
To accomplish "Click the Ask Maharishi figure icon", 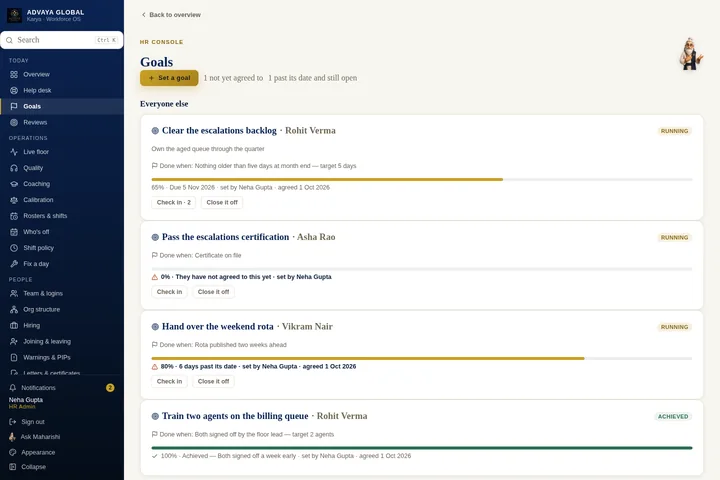I will coord(12,437).
